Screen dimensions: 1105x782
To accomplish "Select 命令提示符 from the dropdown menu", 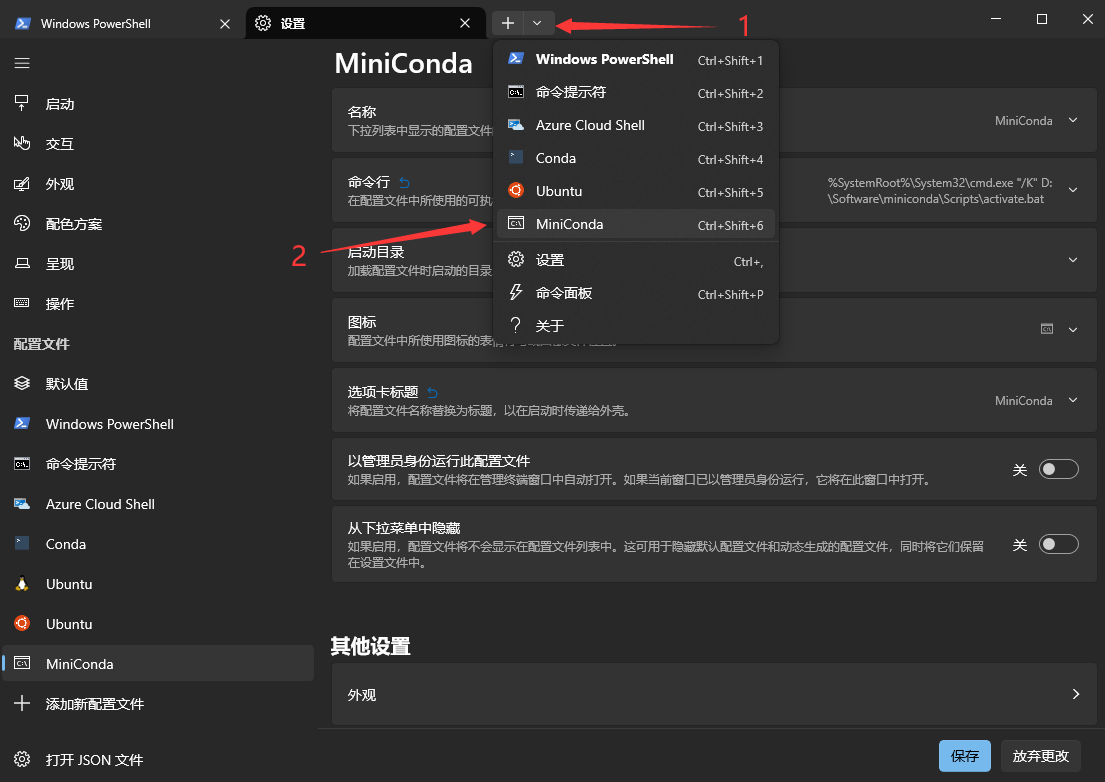I will click(636, 92).
